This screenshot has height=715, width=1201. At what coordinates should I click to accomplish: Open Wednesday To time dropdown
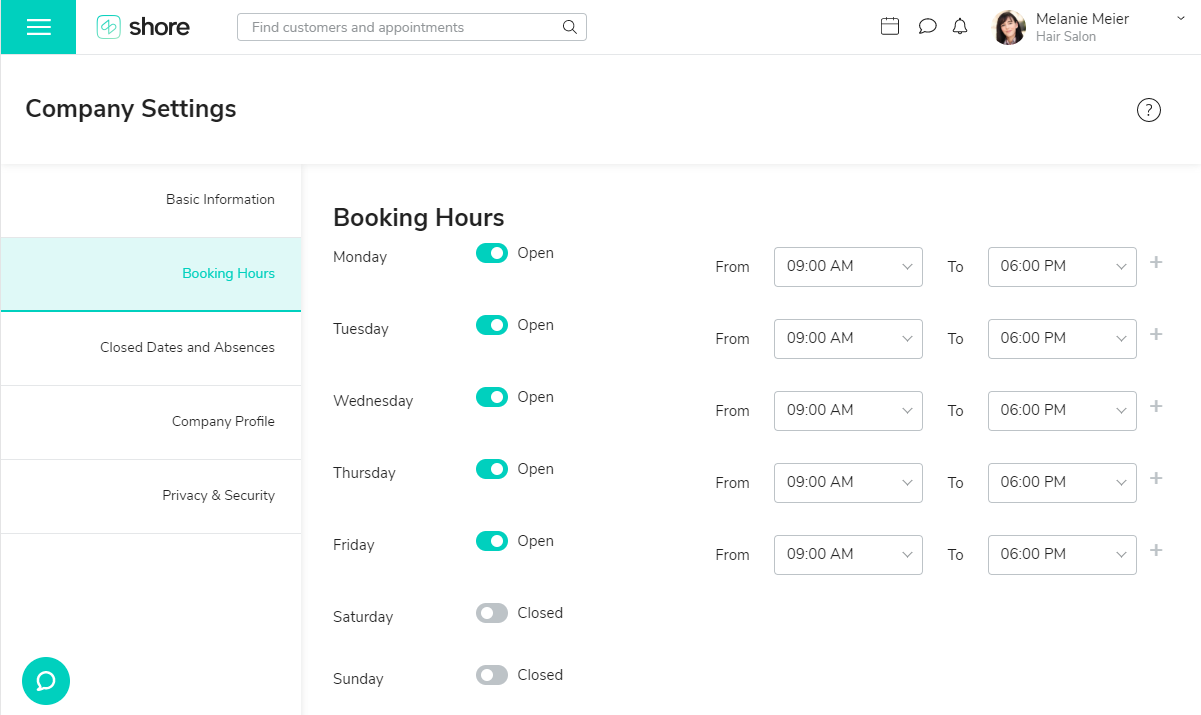pos(1062,411)
